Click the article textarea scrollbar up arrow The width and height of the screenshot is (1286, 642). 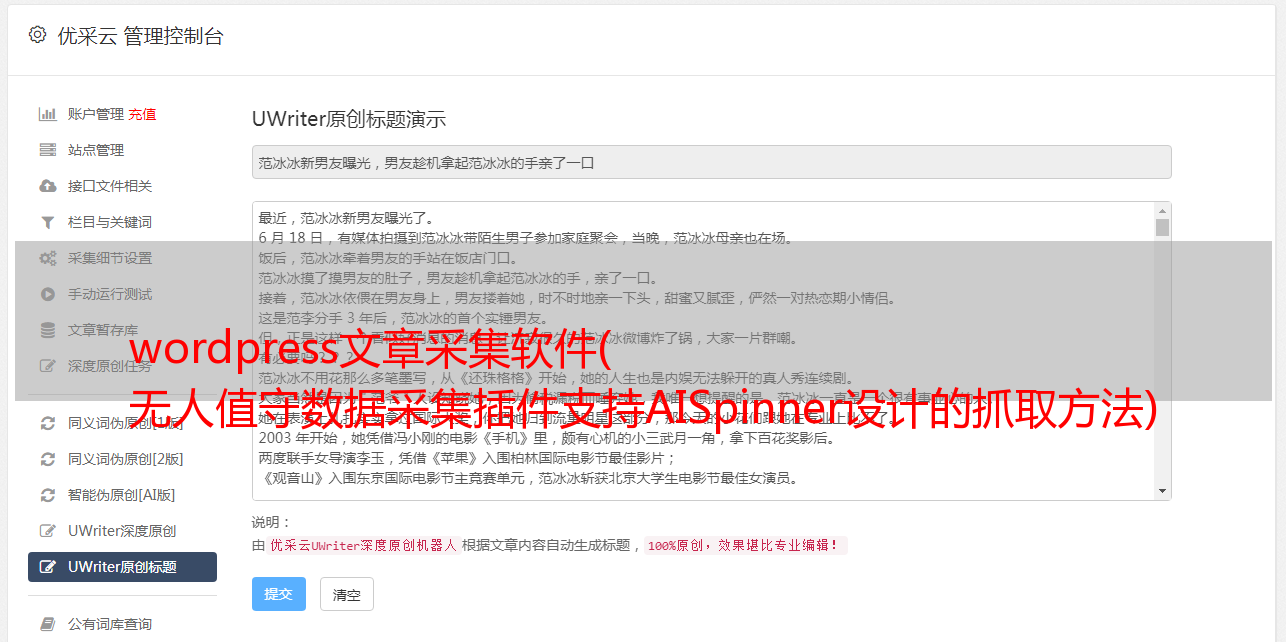click(x=1162, y=211)
